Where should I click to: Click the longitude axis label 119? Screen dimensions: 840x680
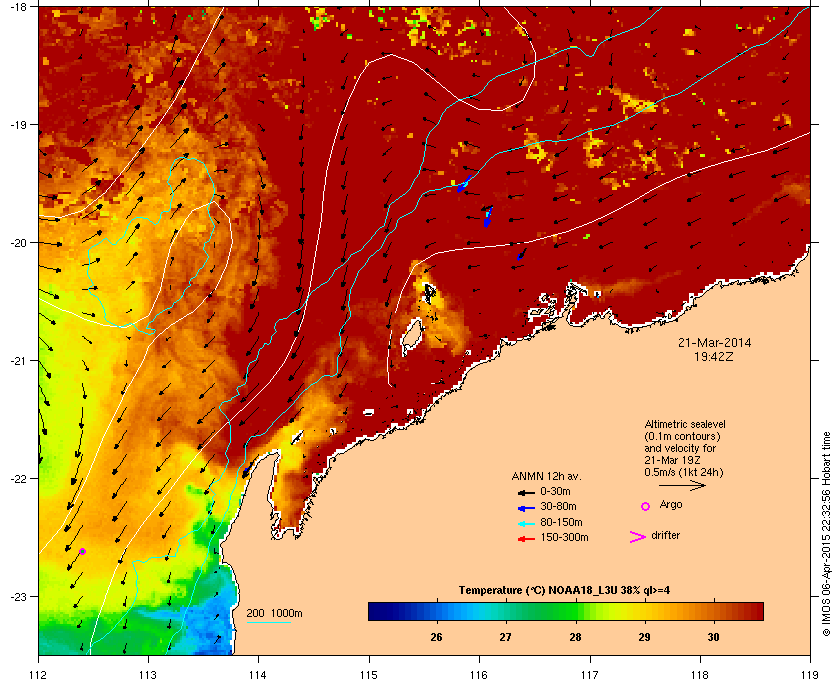pyautogui.click(x=810, y=674)
